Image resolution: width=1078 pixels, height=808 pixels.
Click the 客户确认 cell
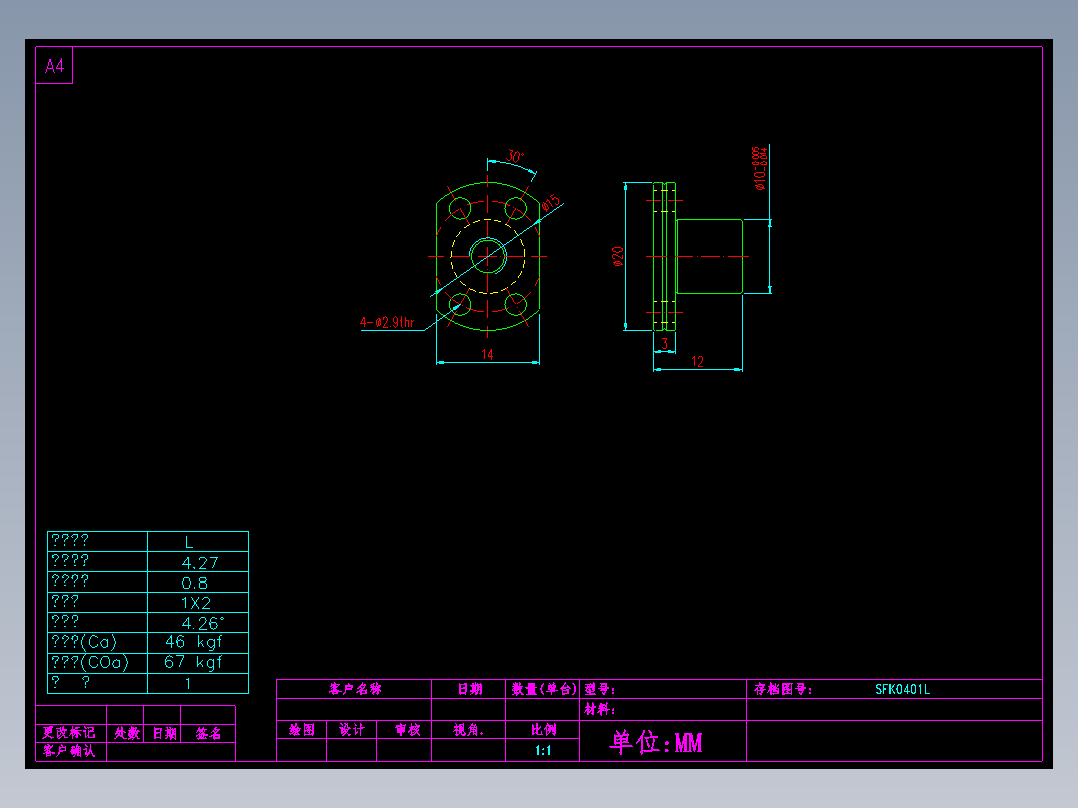coord(69,751)
